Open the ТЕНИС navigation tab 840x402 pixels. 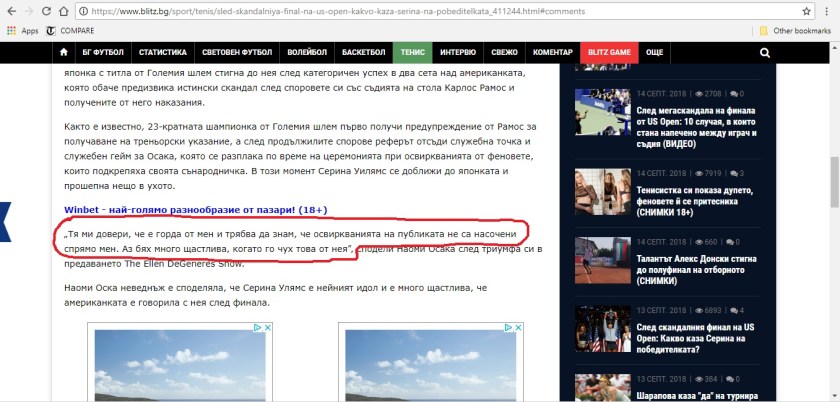(411, 52)
